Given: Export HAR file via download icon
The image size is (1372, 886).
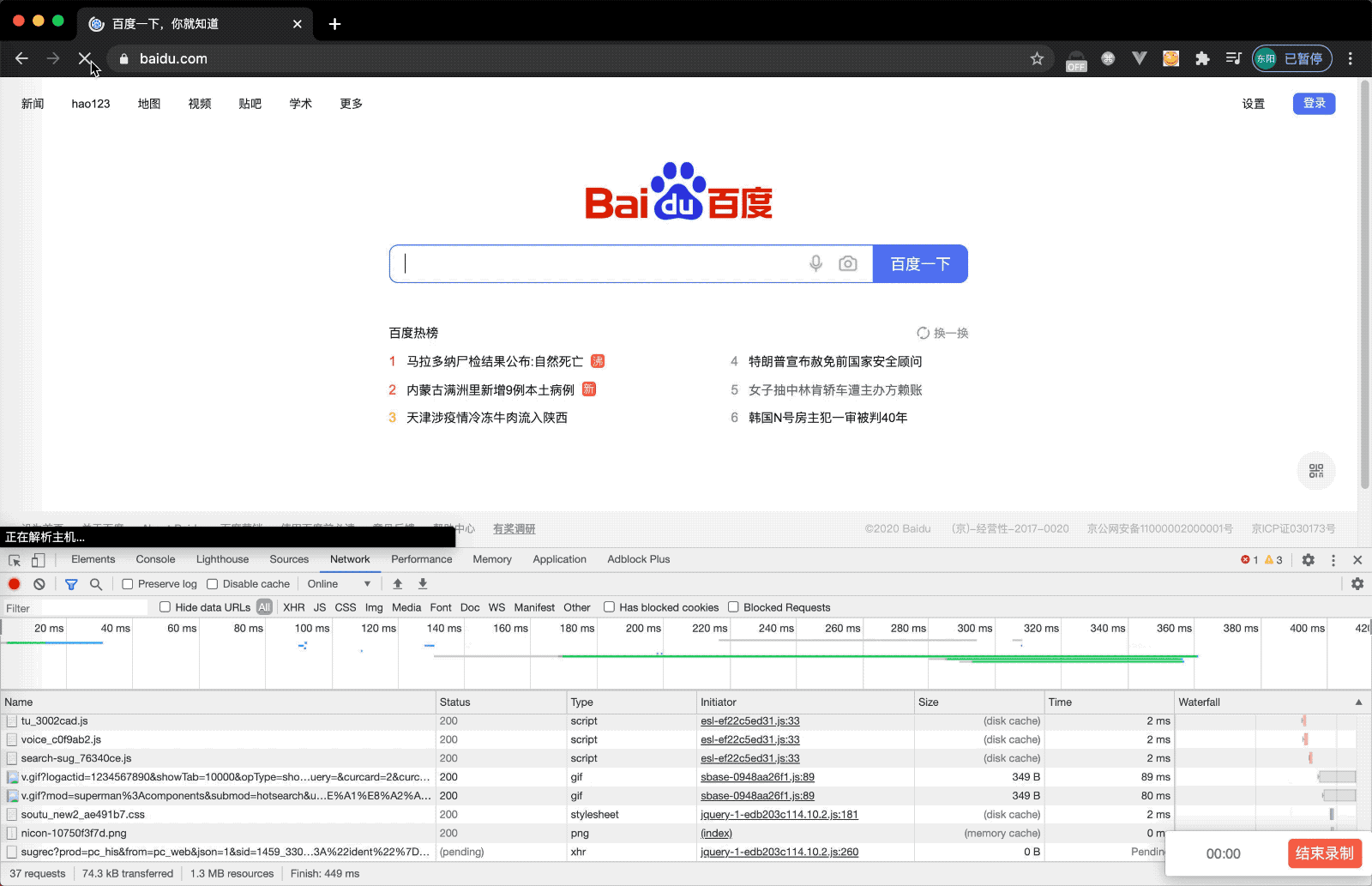Looking at the screenshot, I should [422, 583].
